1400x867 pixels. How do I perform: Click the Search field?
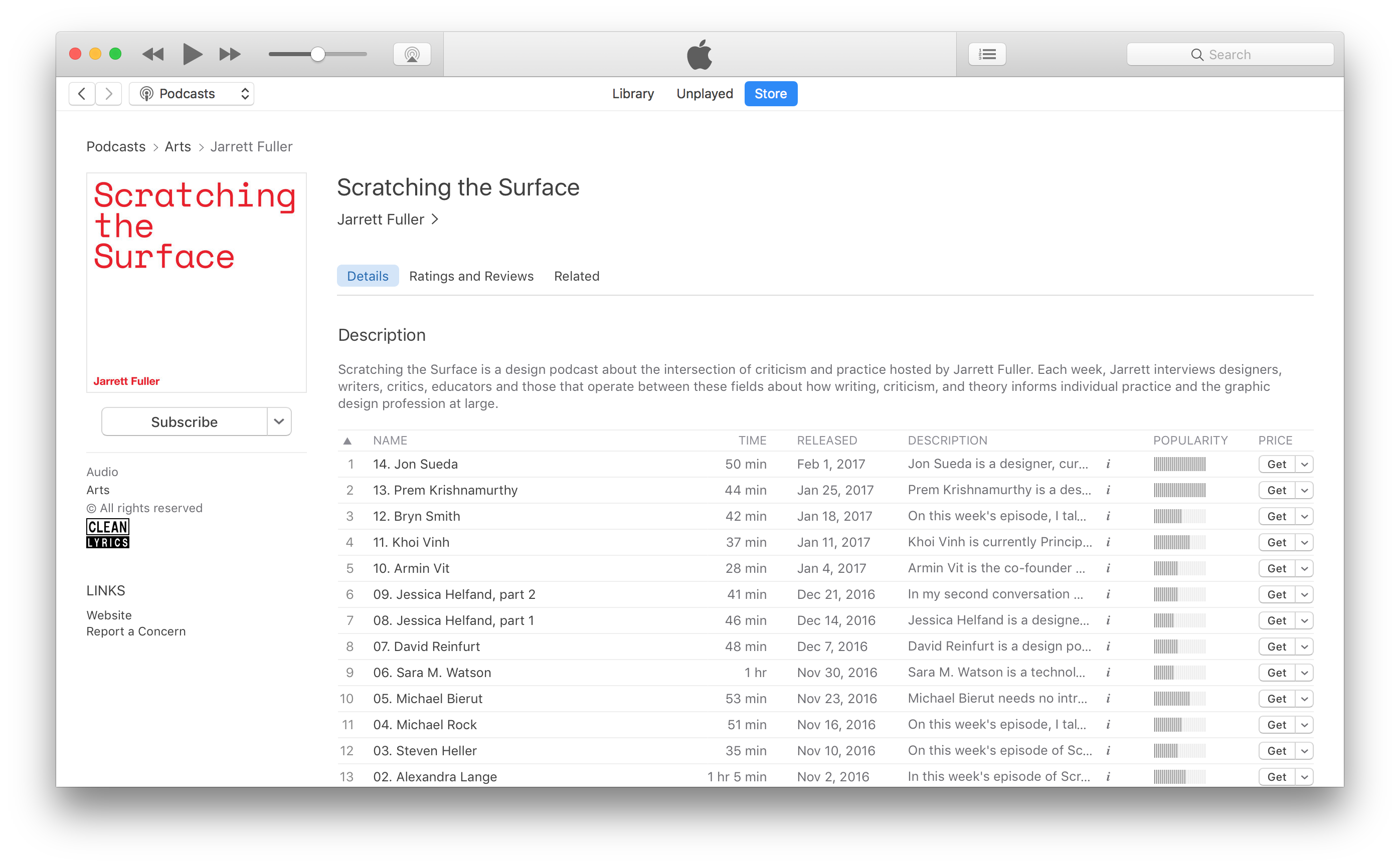1230,55
